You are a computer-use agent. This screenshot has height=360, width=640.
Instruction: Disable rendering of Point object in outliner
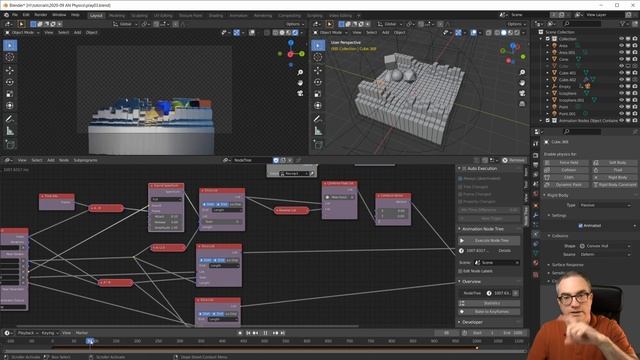(635, 107)
